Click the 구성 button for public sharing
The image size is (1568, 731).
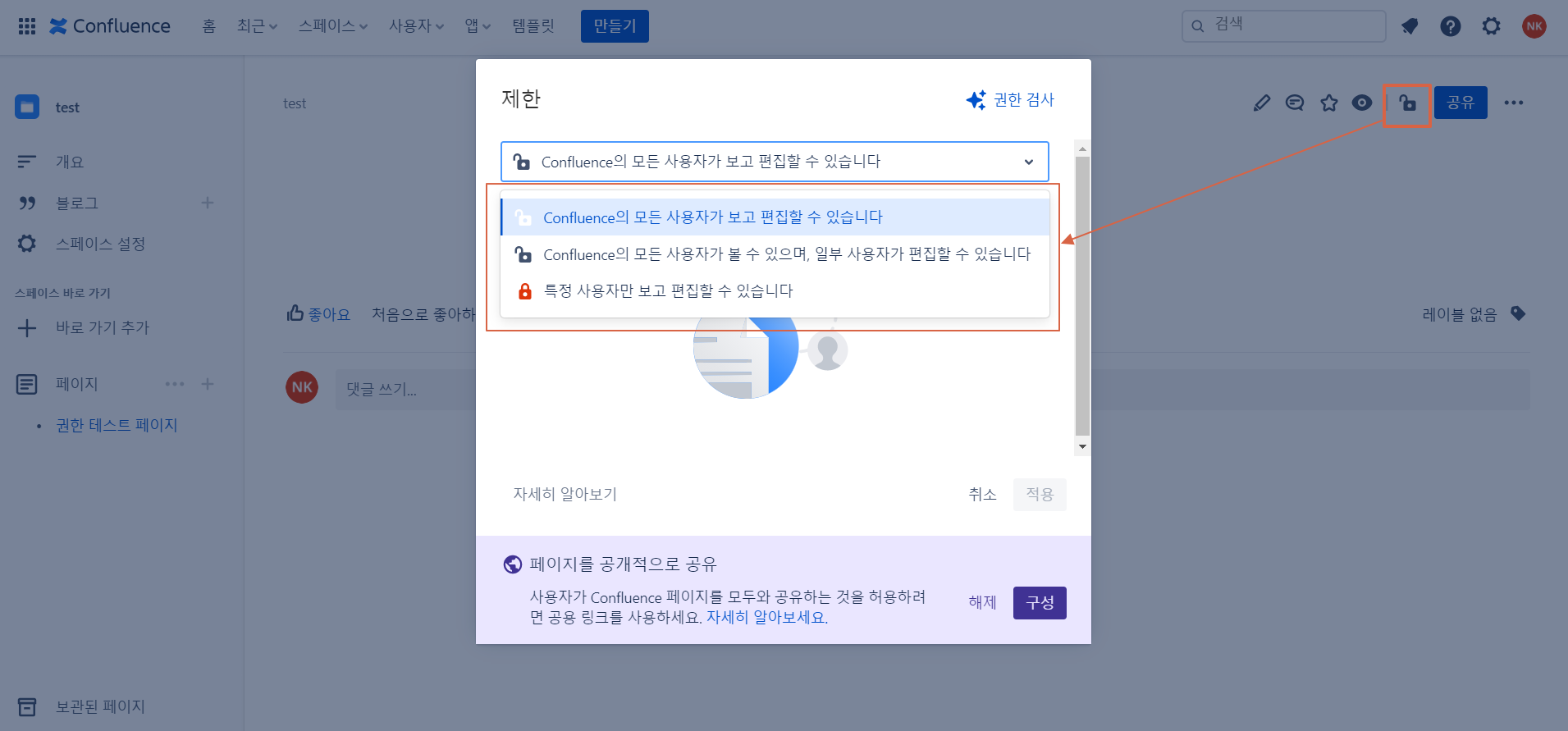[x=1039, y=603]
